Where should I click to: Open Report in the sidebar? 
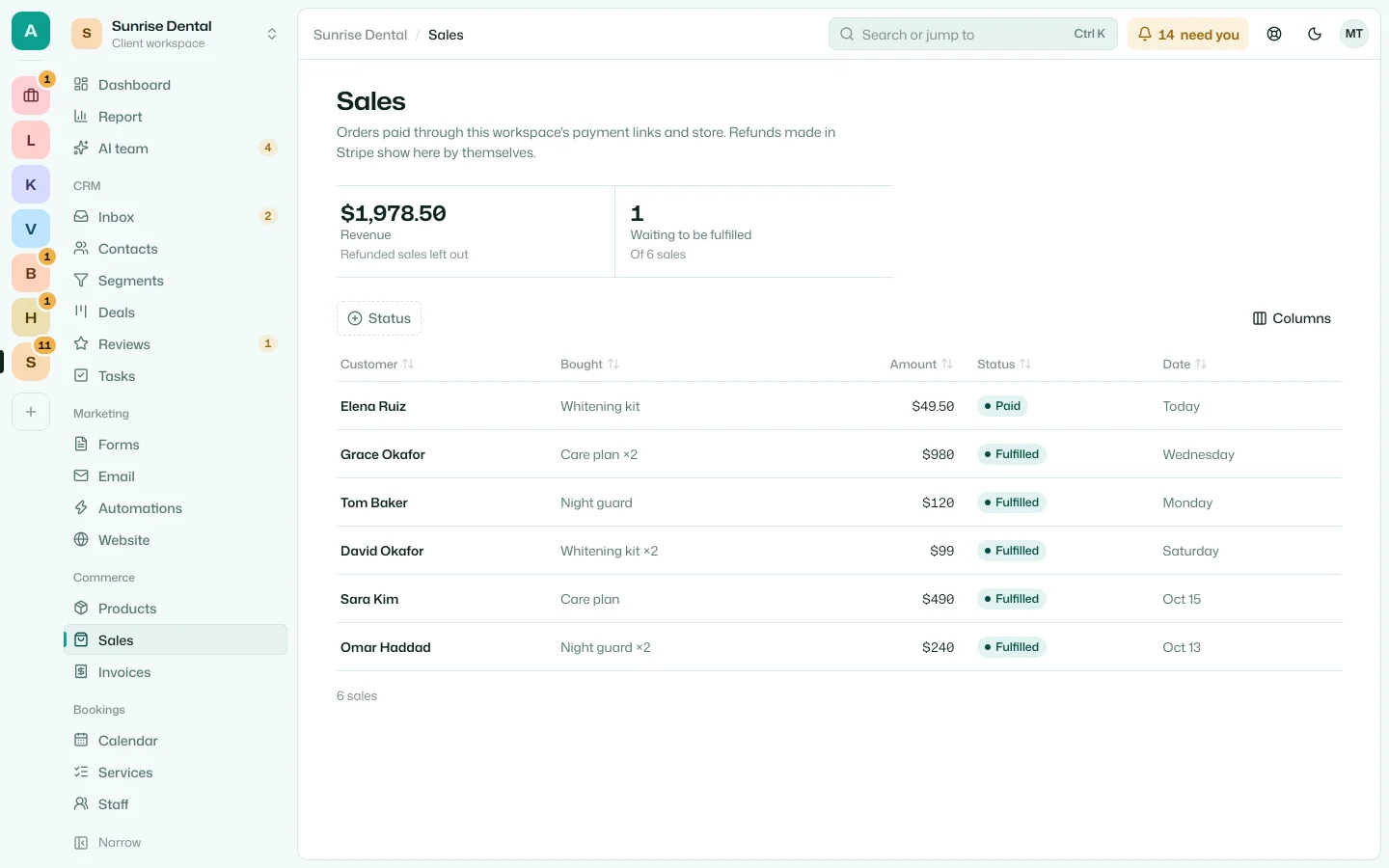coord(176,117)
